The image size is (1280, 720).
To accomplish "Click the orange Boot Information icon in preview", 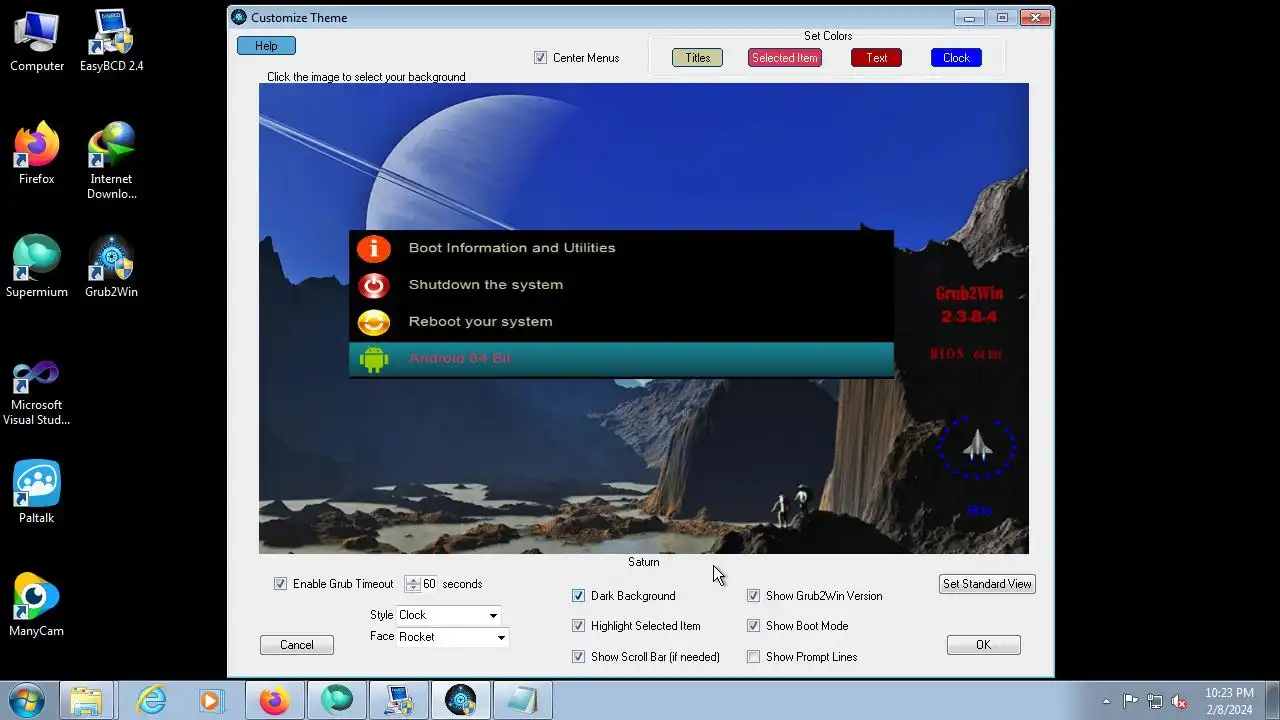I will click(374, 248).
